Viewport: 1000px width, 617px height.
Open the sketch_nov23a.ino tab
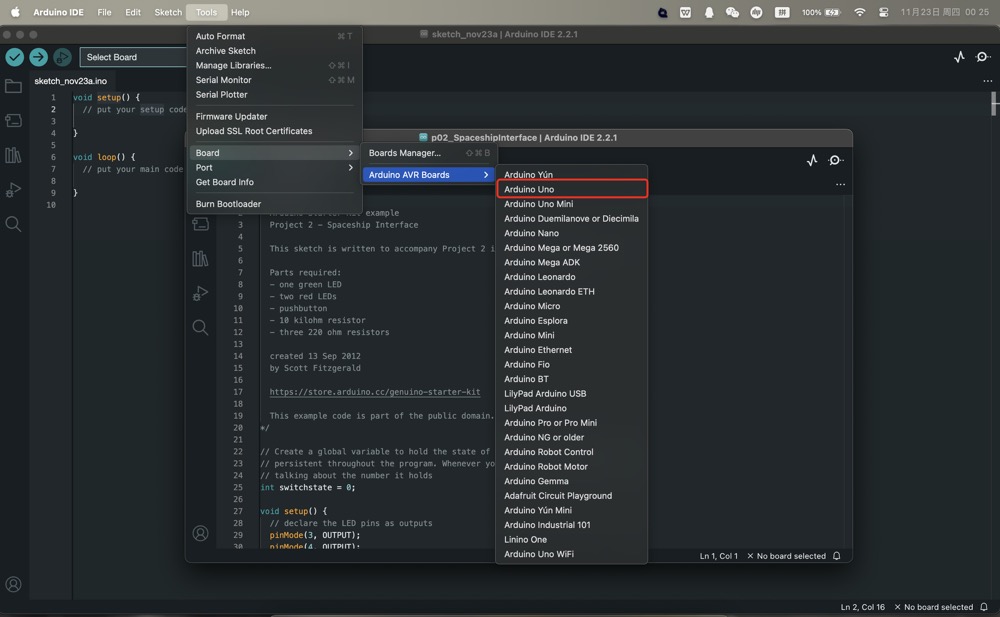(x=70, y=81)
